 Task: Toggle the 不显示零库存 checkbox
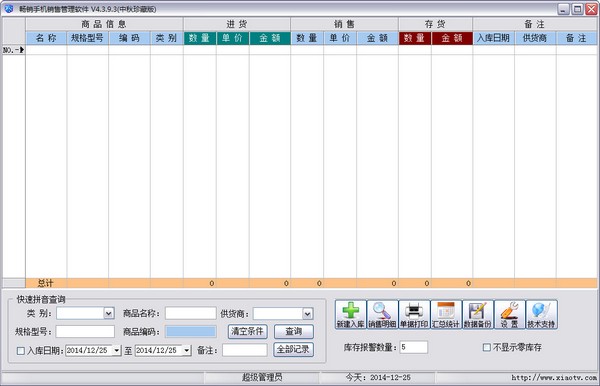pos(486,347)
